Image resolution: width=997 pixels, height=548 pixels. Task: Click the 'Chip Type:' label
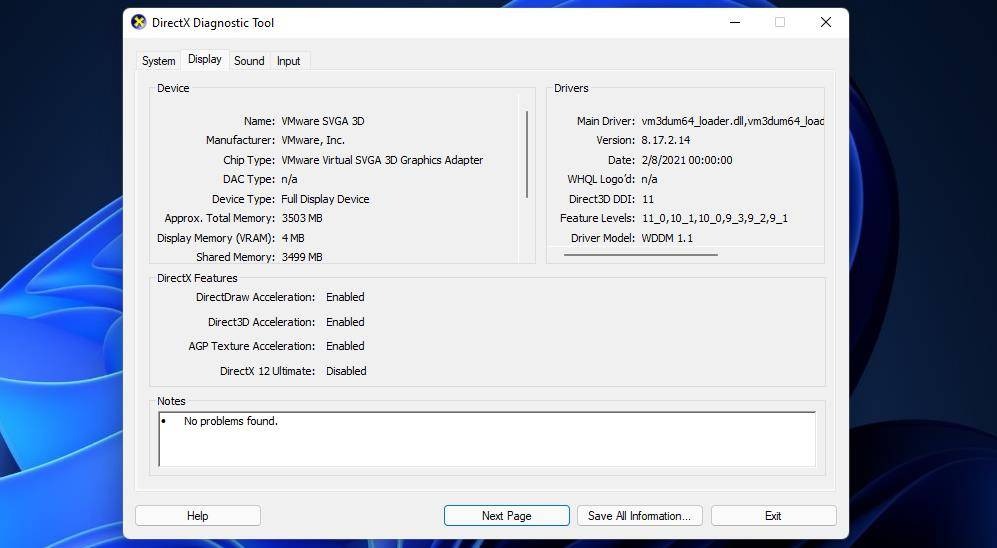249,160
